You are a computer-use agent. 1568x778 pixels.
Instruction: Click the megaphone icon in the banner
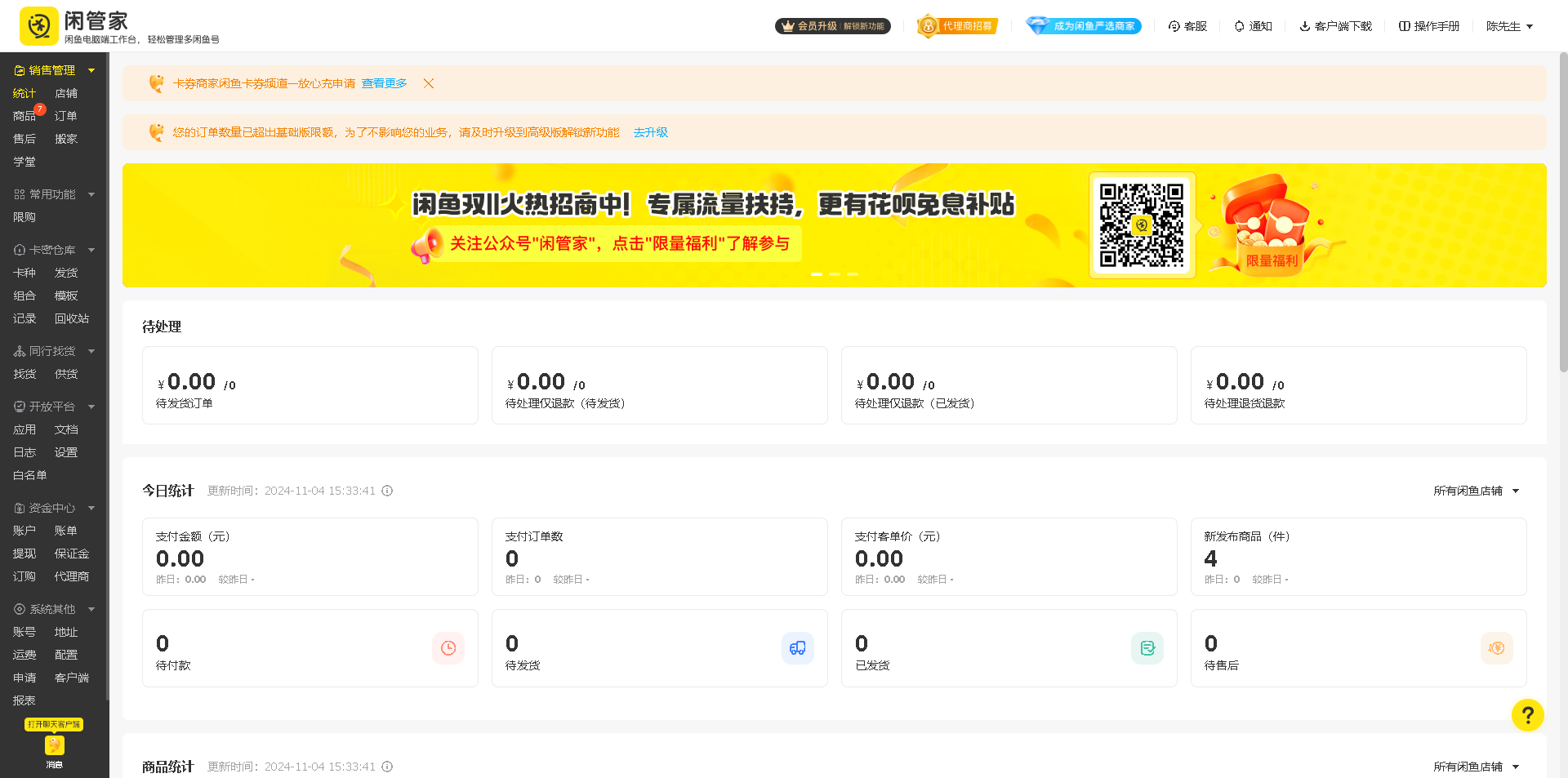point(426,246)
